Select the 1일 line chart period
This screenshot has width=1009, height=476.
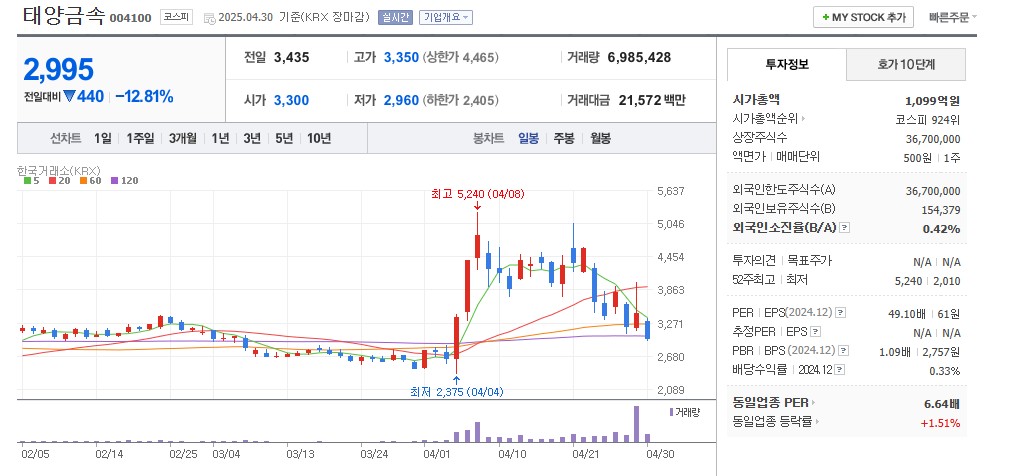102,138
